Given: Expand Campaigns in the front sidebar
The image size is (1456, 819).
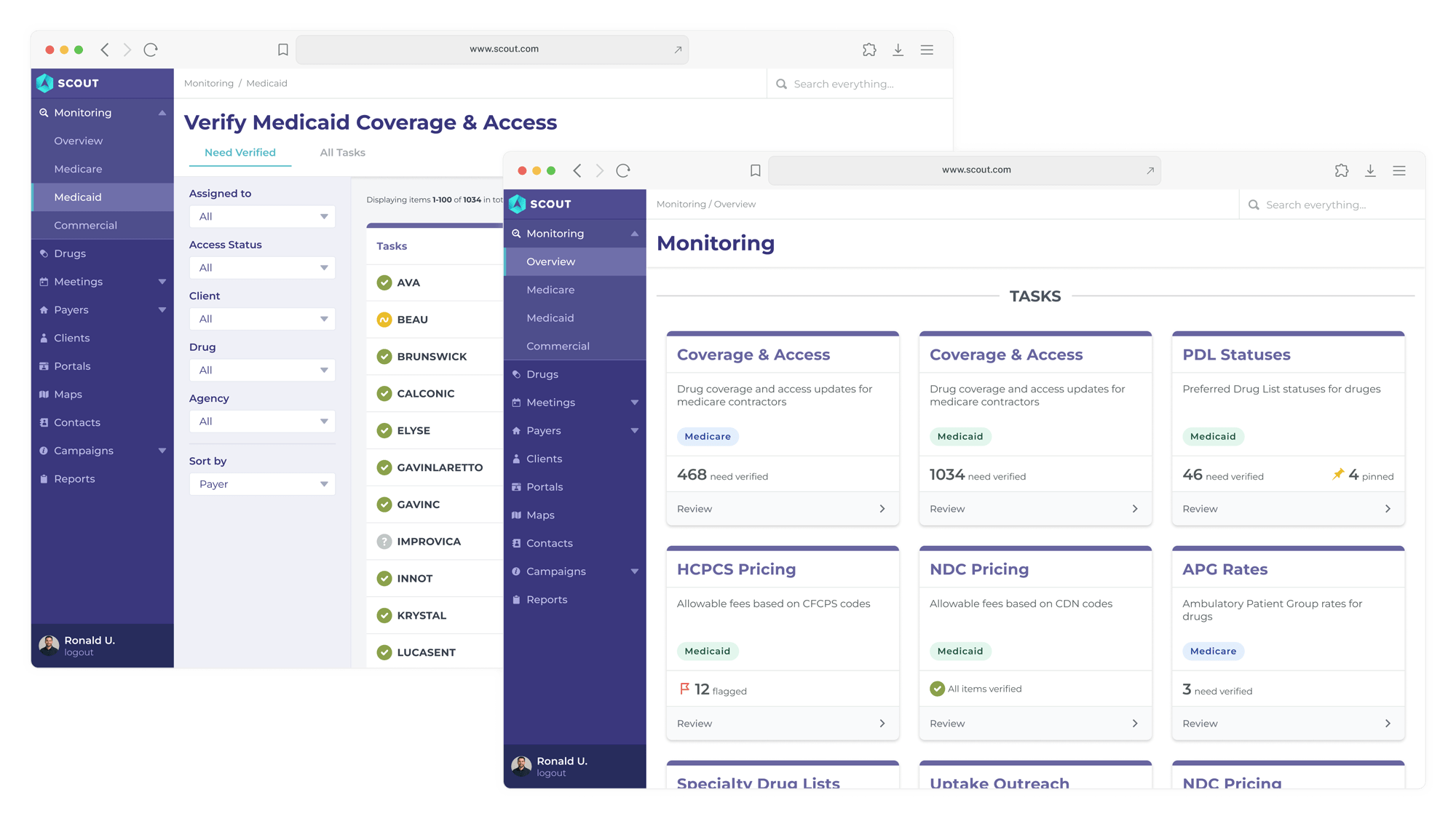Looking at the screenshot, I should pos(634,571).
